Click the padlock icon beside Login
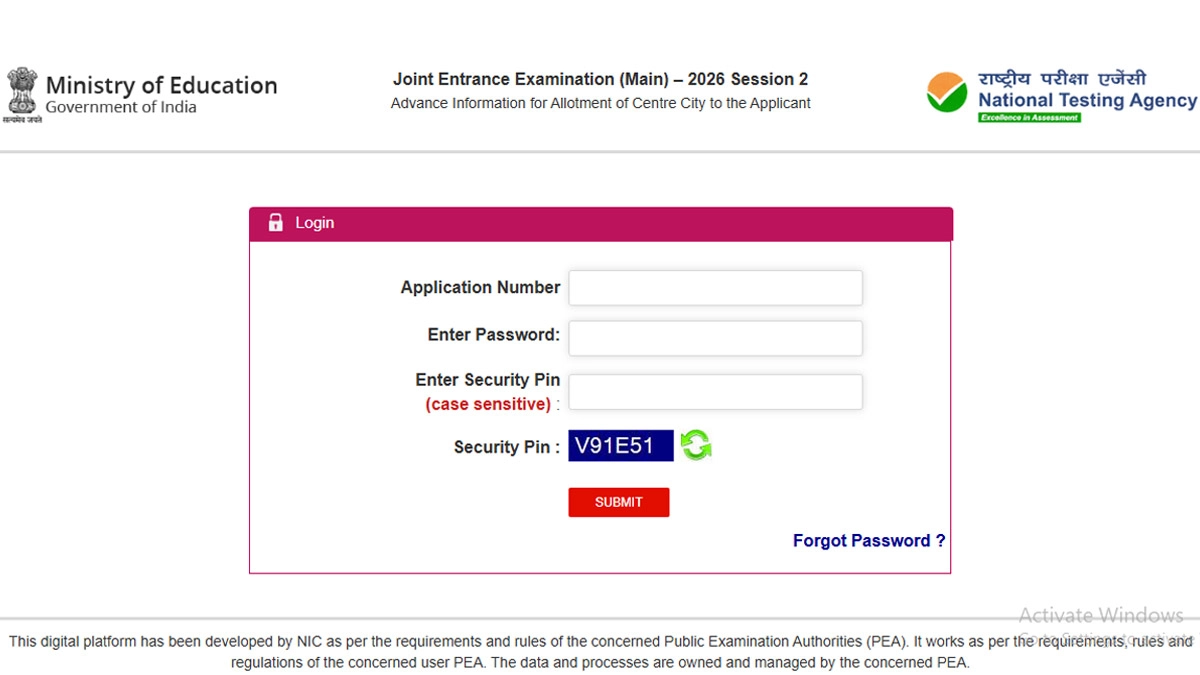Image resolution: width=1200 pixels, height=675 pixels. pyautogui.click(x=275, y=222)
